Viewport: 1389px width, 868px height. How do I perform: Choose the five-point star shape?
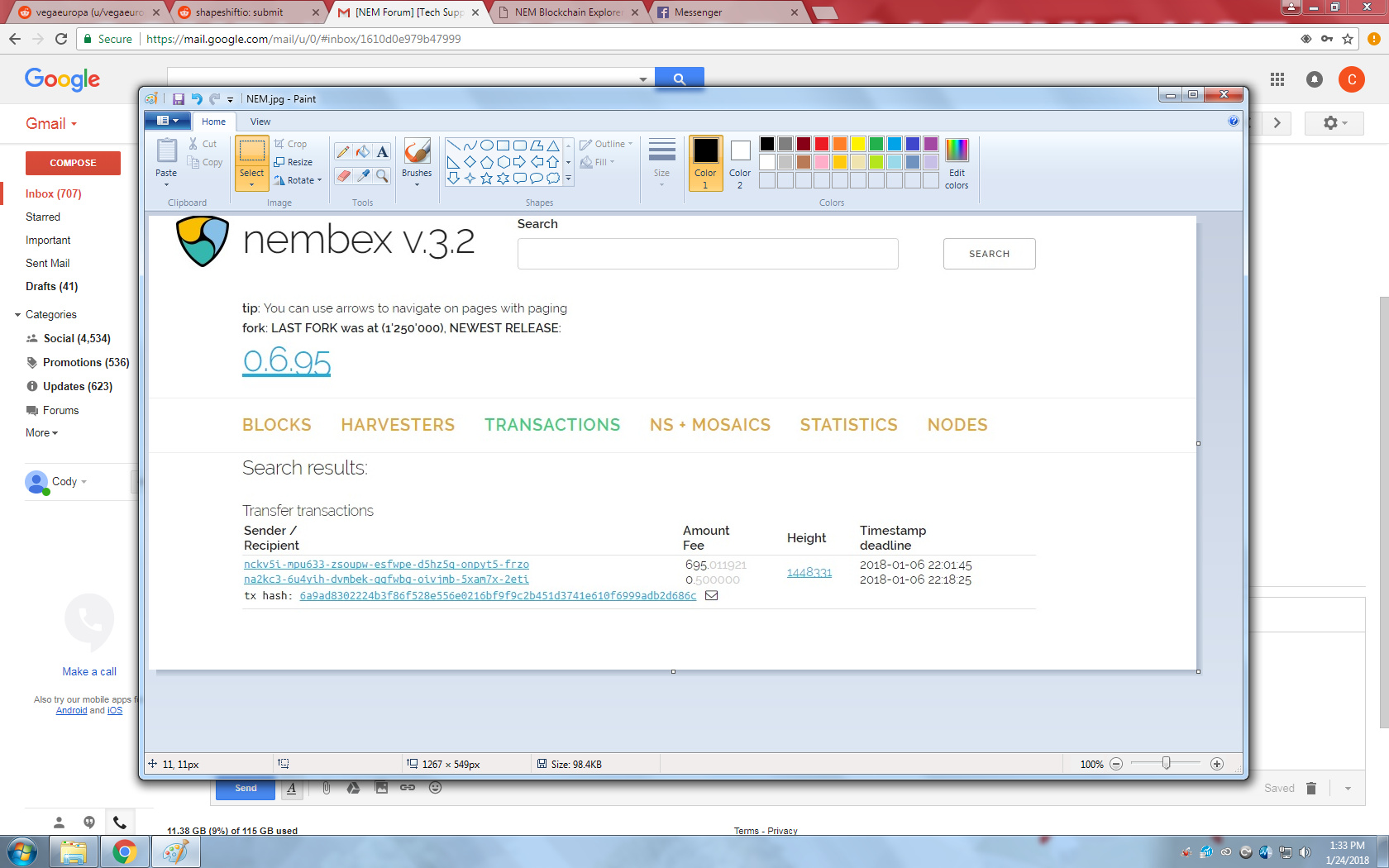pos(486,178)
